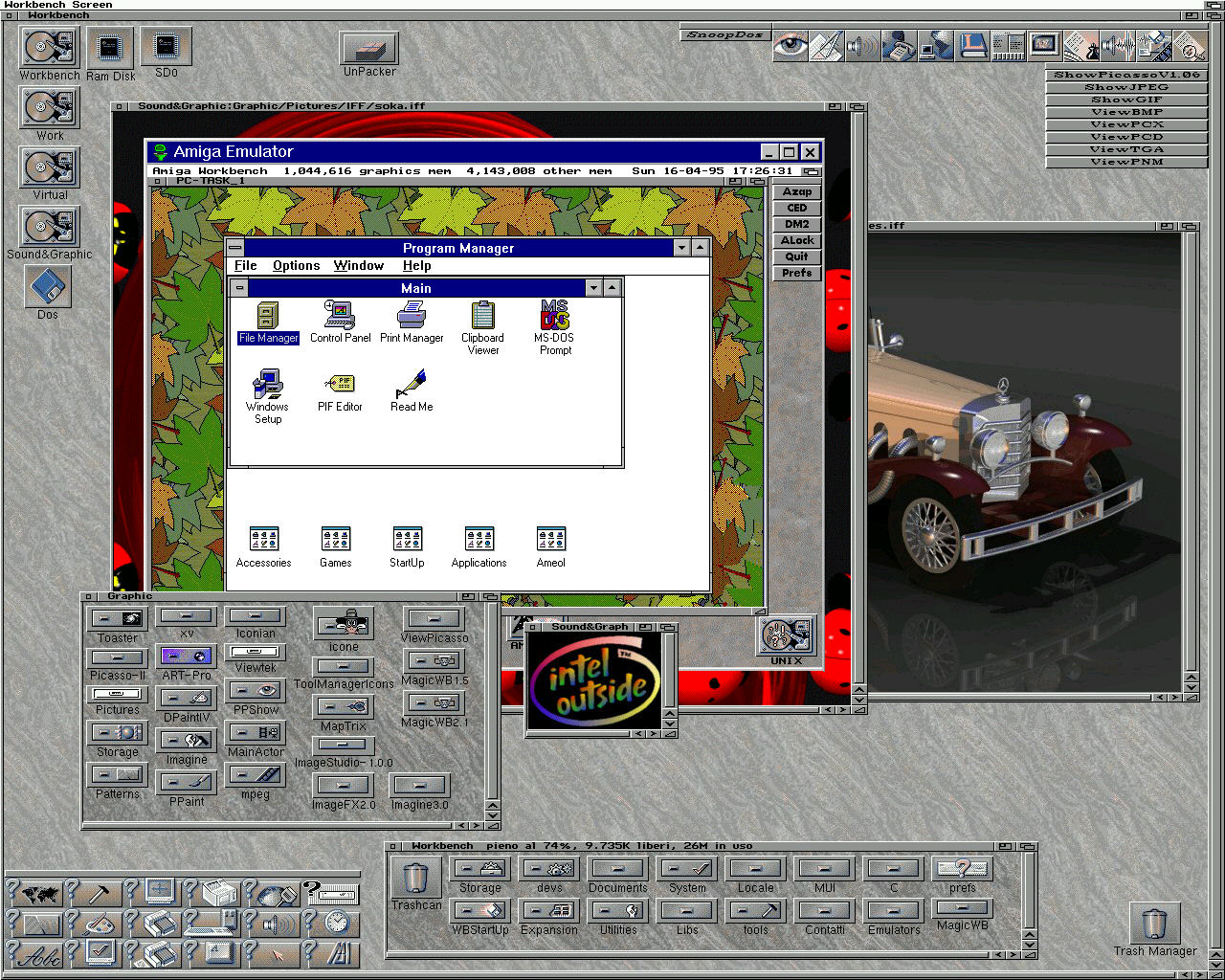
Task: Open the Options menu in Program Manager
Action: tap(296, 266)
